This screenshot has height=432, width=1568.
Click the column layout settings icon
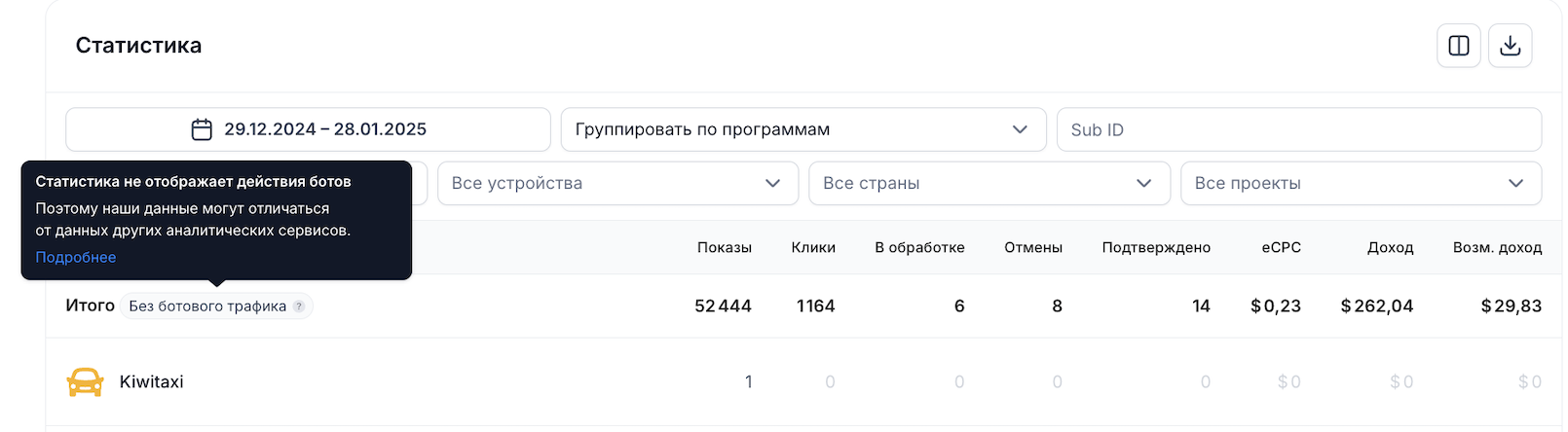[x=1459, y=46]
